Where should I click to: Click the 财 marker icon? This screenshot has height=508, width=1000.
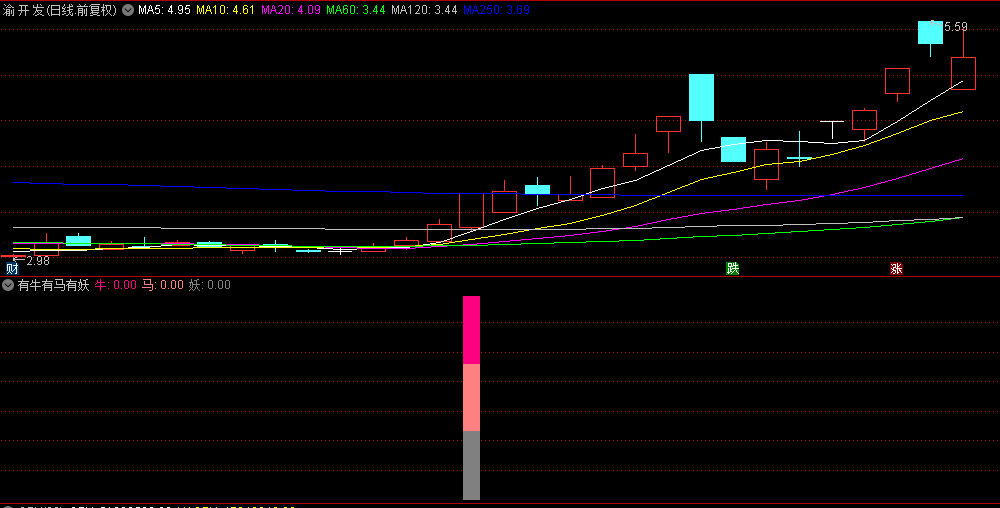[12, 268]
